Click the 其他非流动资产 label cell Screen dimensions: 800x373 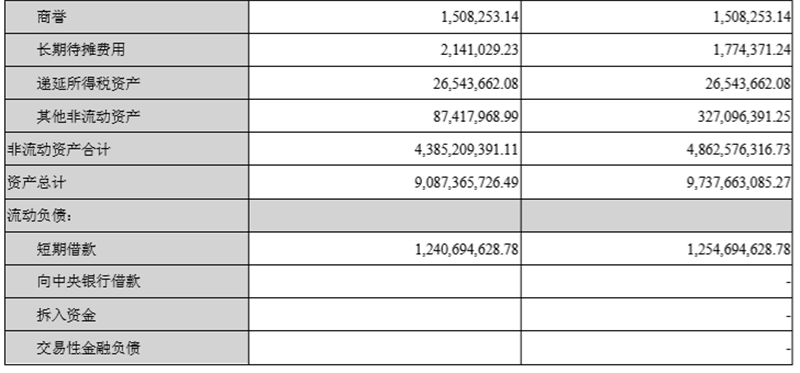click(127, 116)
